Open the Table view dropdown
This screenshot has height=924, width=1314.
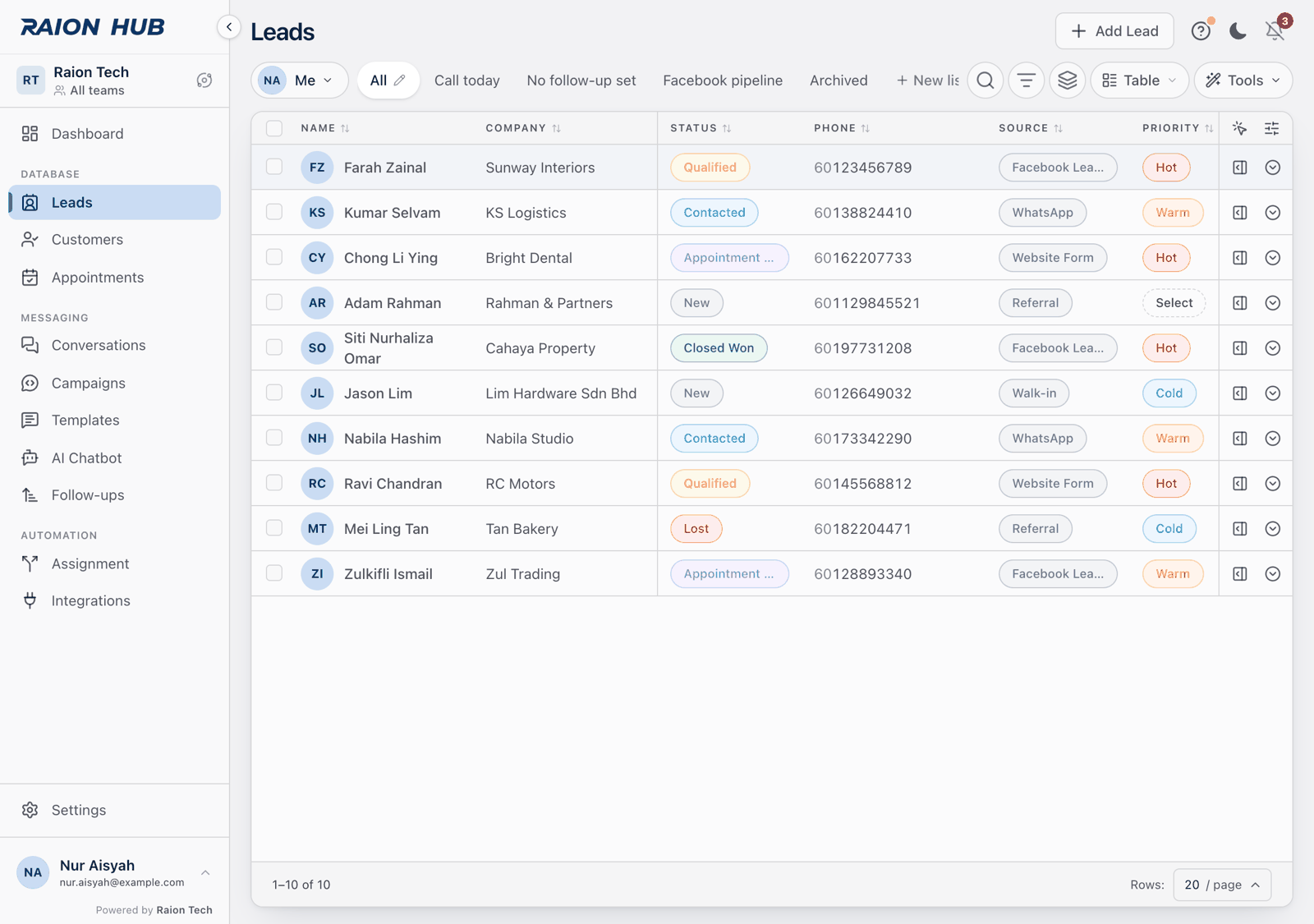pos(1139,80)
